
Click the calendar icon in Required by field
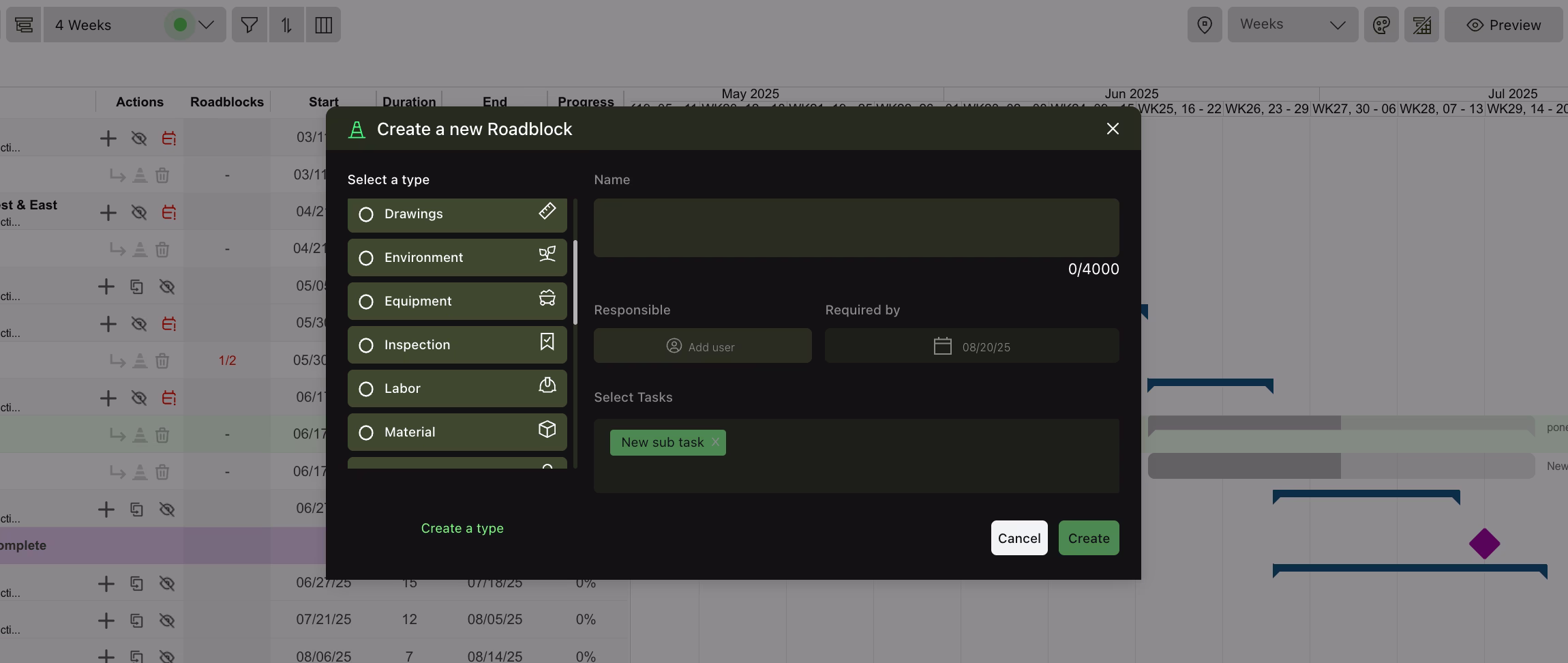[942, 346]
